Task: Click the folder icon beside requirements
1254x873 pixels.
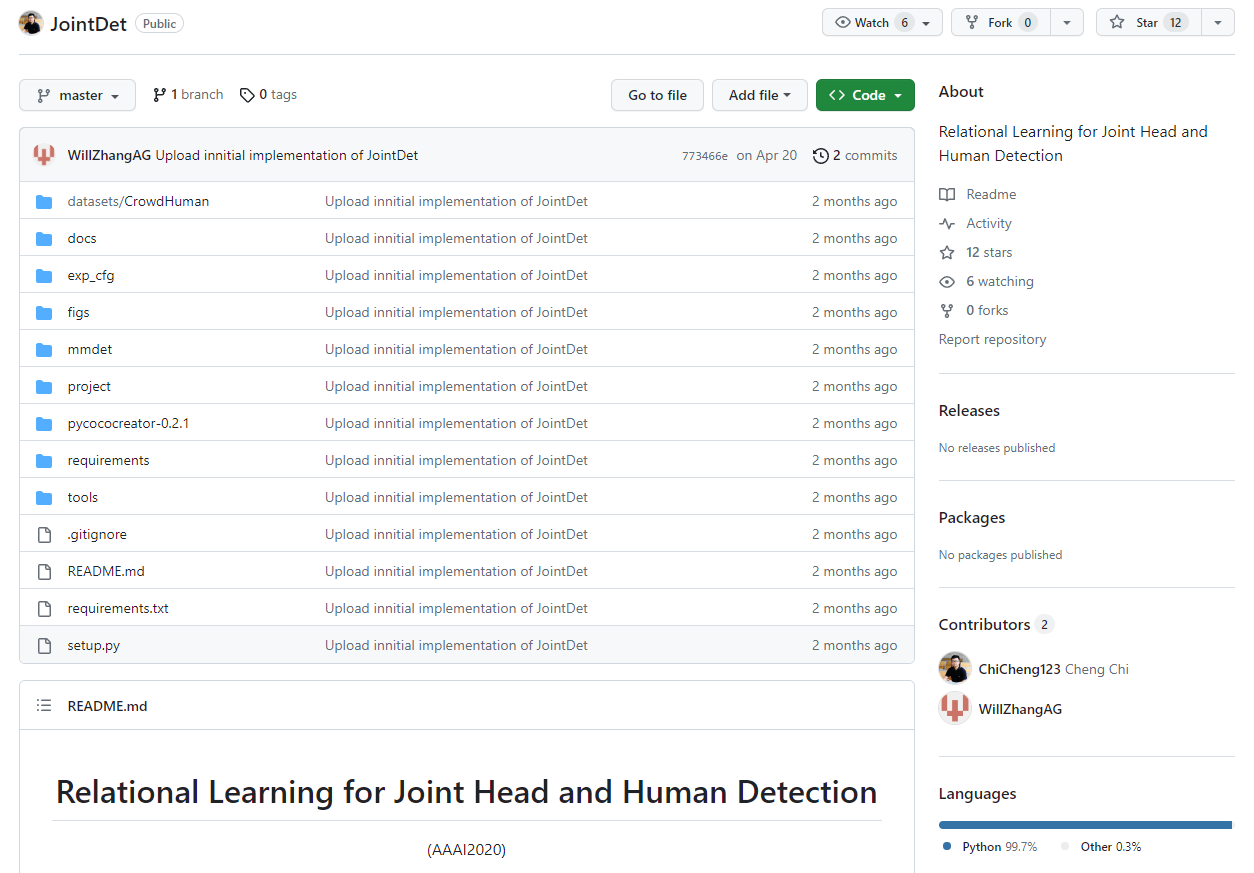Action: (44, 460)
